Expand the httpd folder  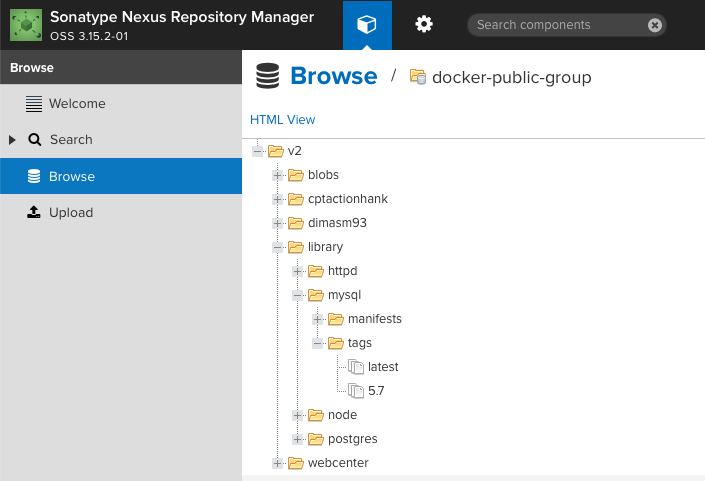point(297,271)
